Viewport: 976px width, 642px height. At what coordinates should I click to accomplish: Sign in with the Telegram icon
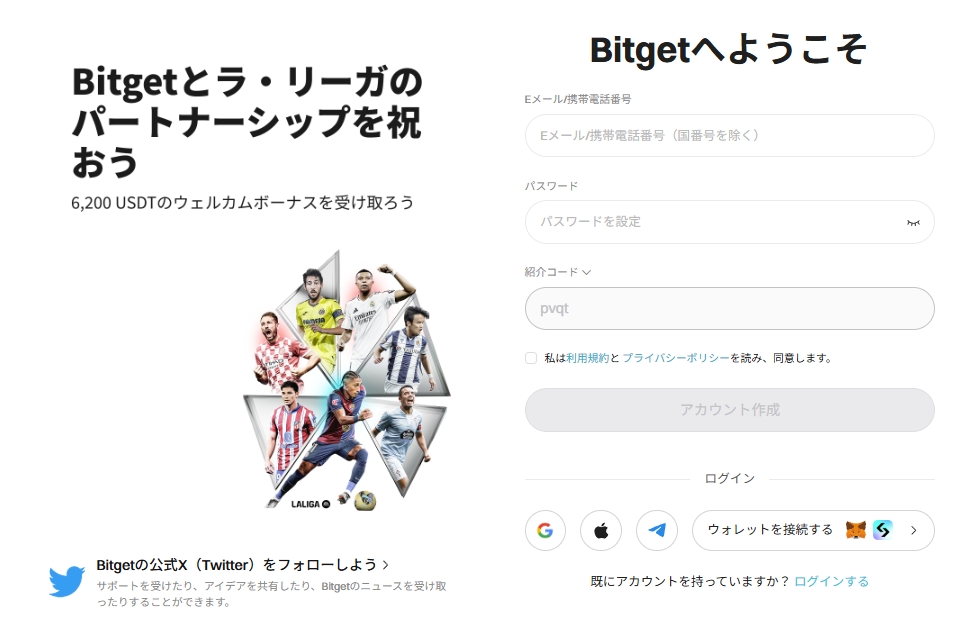click(657, 531)
